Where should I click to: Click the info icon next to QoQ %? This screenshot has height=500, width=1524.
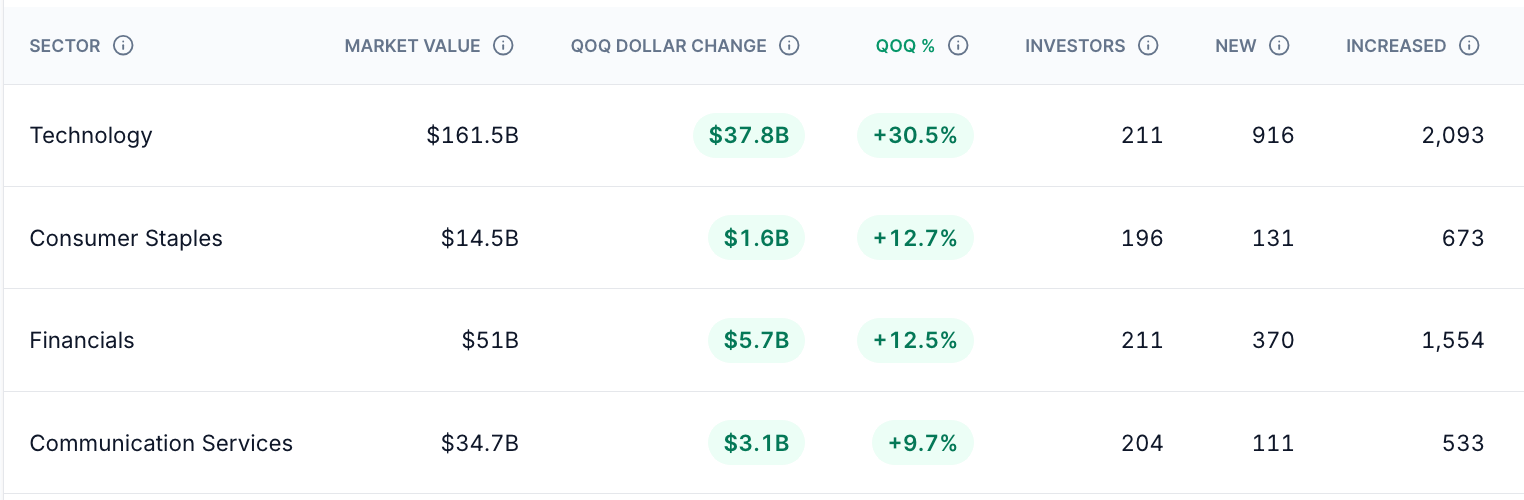(958, 46)
